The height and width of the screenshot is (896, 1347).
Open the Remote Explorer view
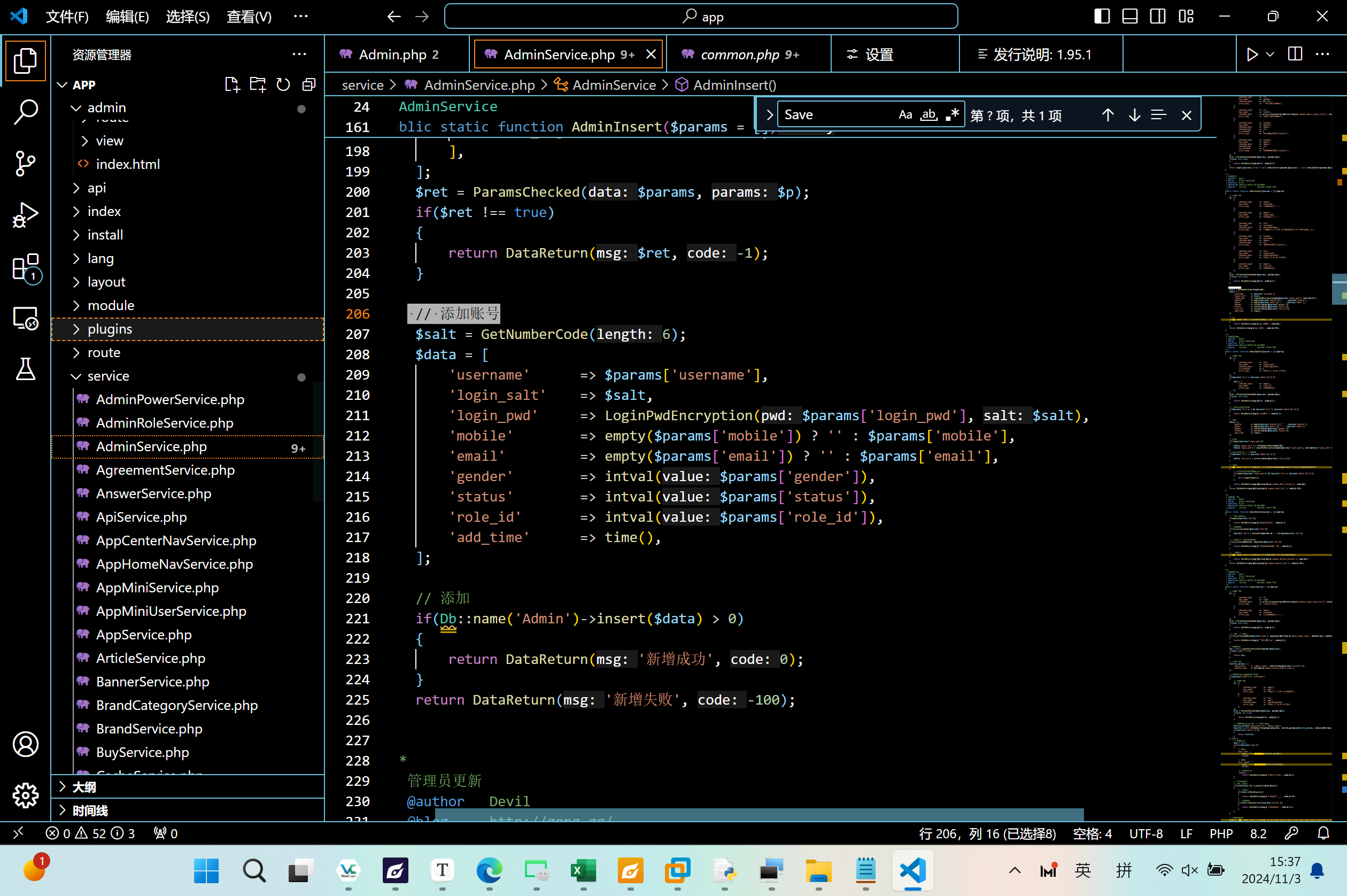coord(25,318)
